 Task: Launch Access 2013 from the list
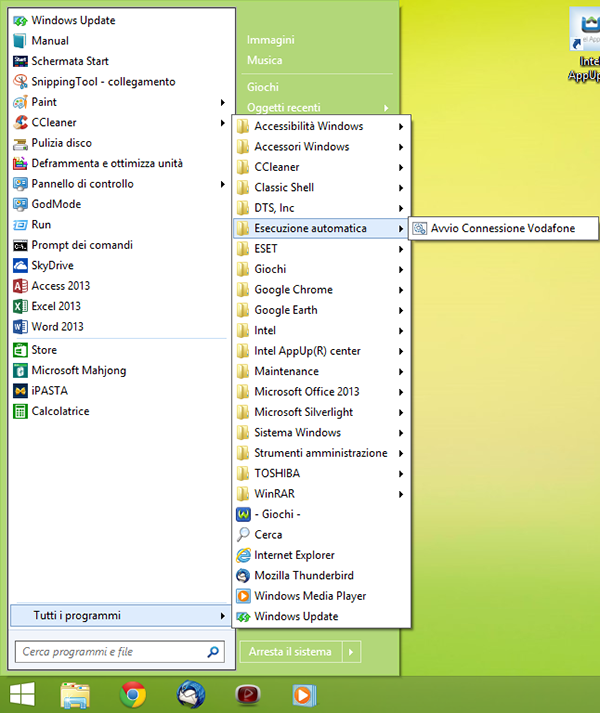(x=60, y=286)
